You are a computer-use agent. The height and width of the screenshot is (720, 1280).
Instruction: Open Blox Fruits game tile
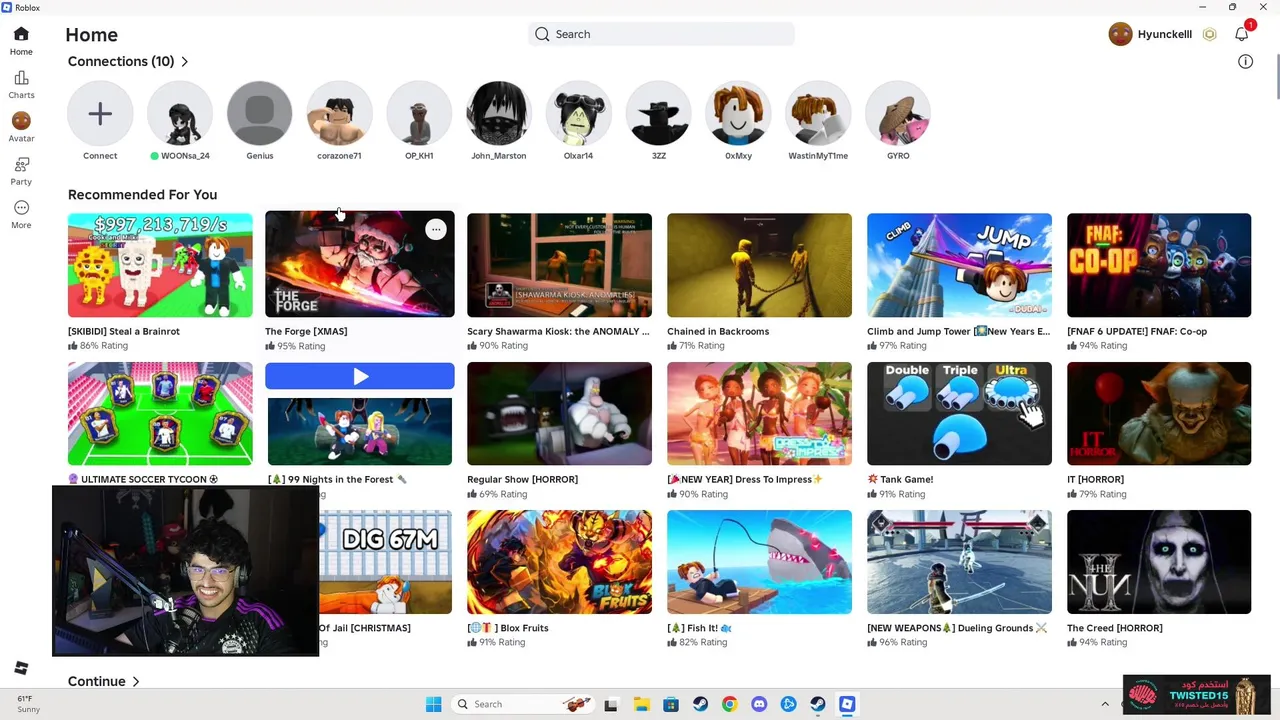tap(559, 562)
